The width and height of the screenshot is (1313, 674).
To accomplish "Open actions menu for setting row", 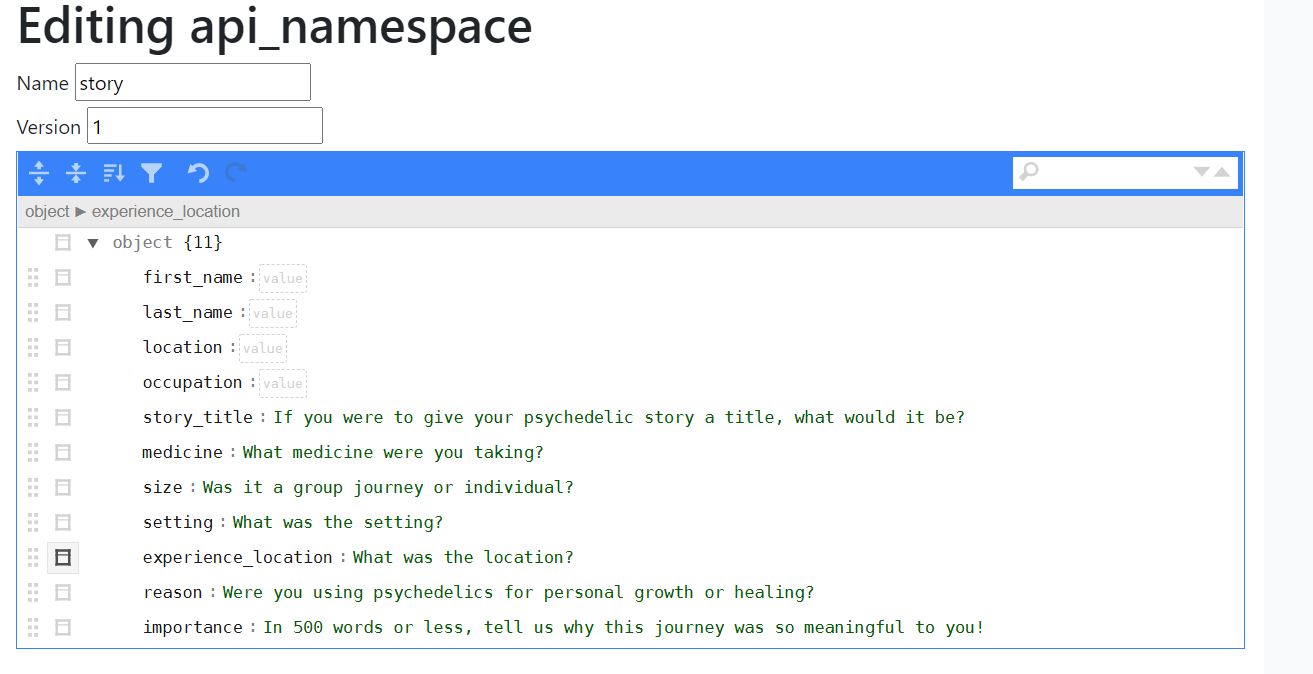I will [x=63, y=522].
